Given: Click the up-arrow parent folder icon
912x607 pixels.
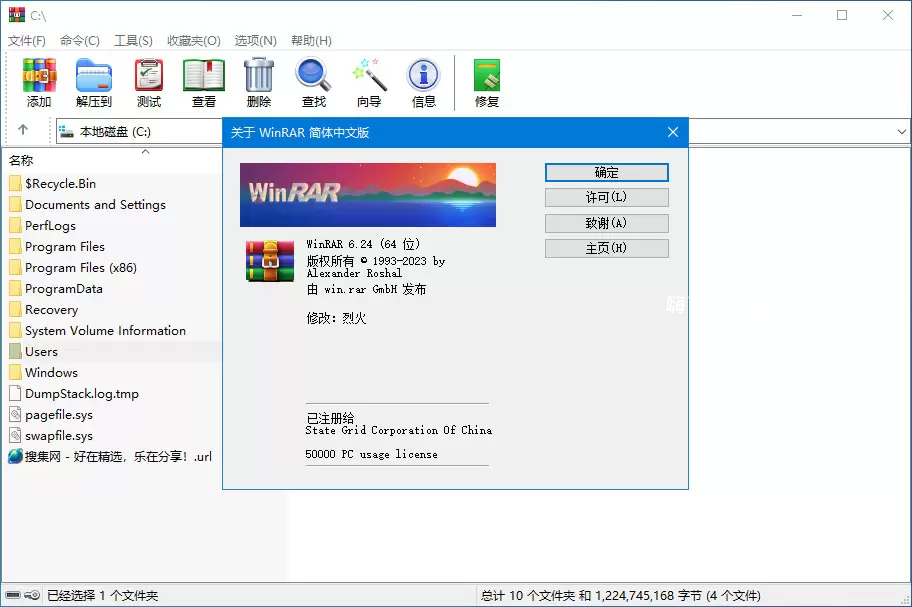Looking at the screenshot, I should (x=22, y=130).
